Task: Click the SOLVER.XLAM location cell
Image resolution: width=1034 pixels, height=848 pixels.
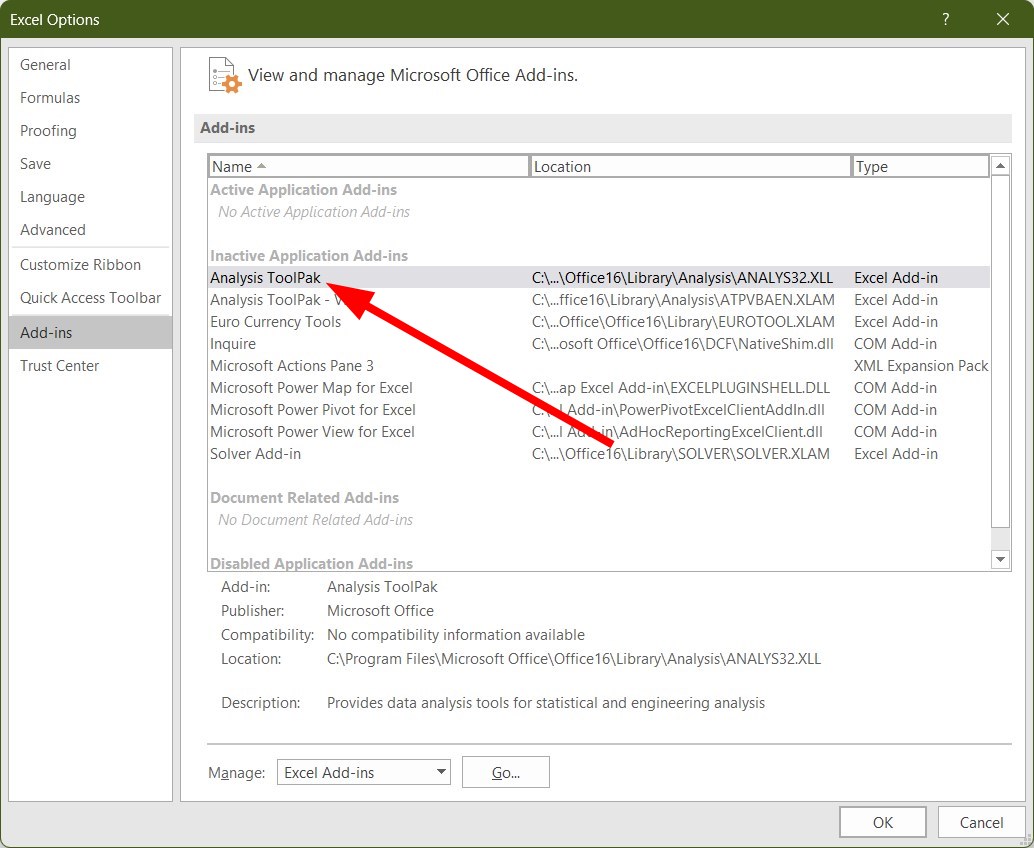Action: pyautogui.click(x=681, y=454)
